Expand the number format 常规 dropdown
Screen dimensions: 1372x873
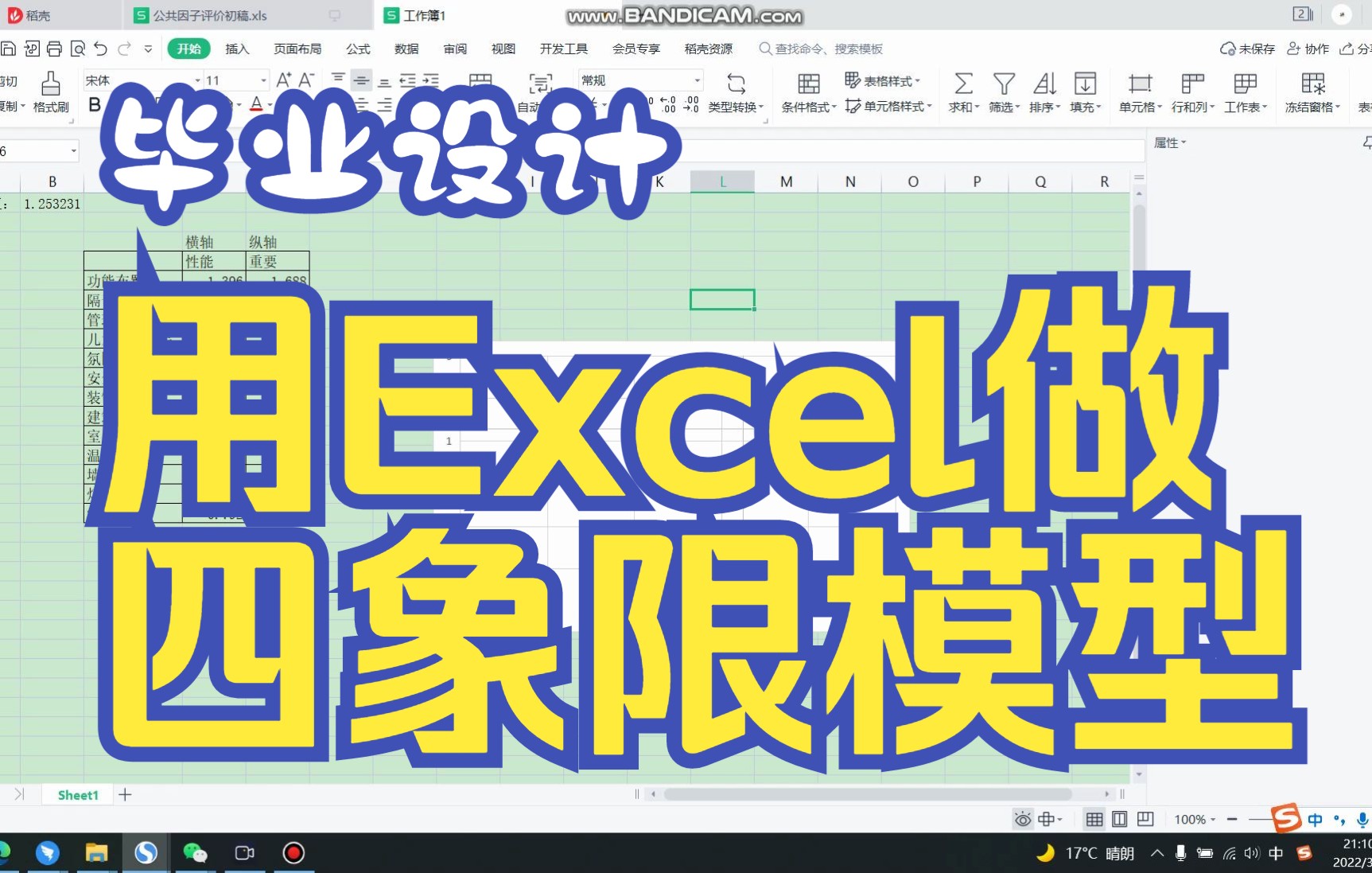click(698, 80)
